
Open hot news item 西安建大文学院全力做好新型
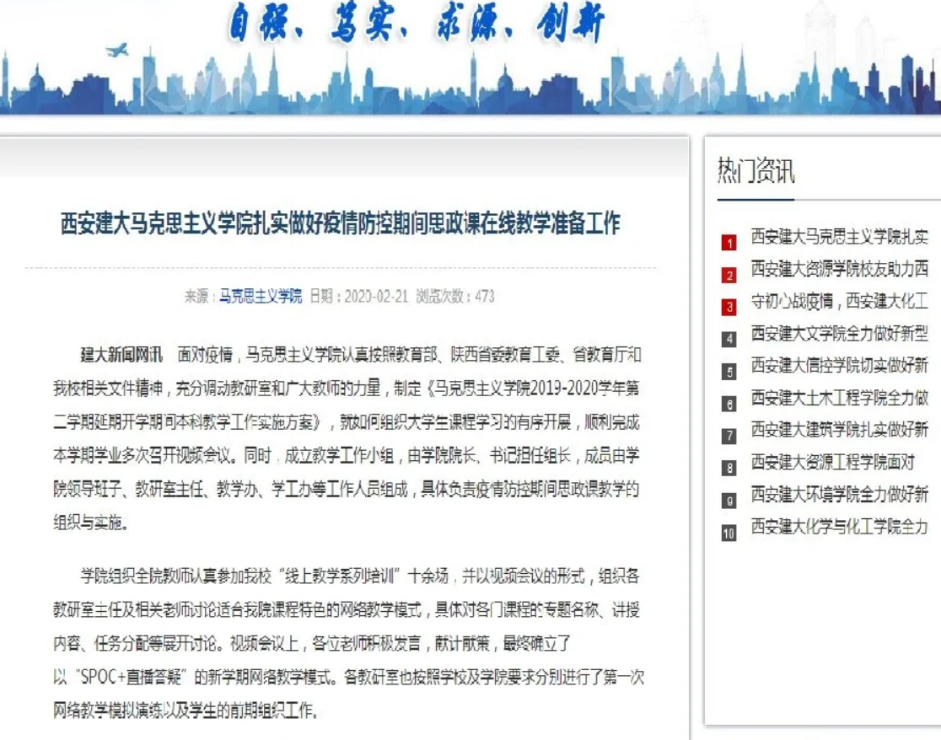pos(839,333)
